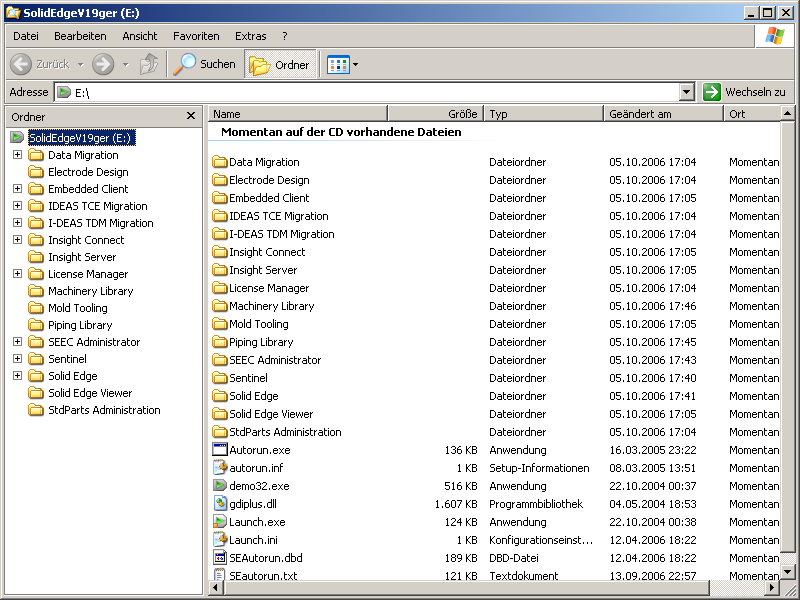Select Machinery Library in folder tree

tap(90, 291)
